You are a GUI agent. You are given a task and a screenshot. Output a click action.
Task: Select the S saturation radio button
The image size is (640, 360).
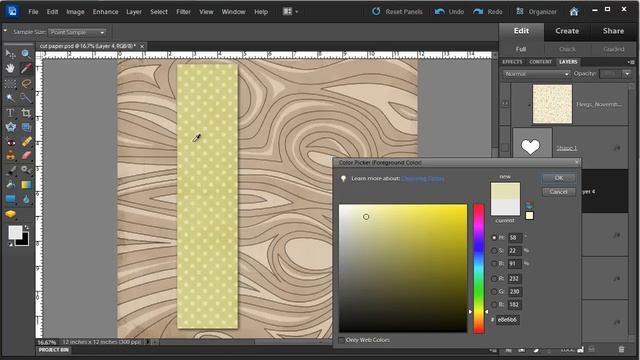coord(494,250)
